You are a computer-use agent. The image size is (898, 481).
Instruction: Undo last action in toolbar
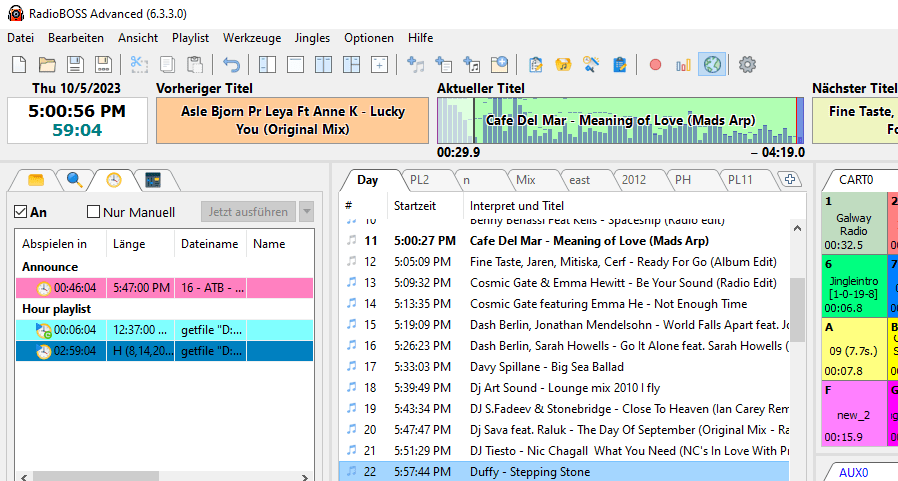pos(231,65)
